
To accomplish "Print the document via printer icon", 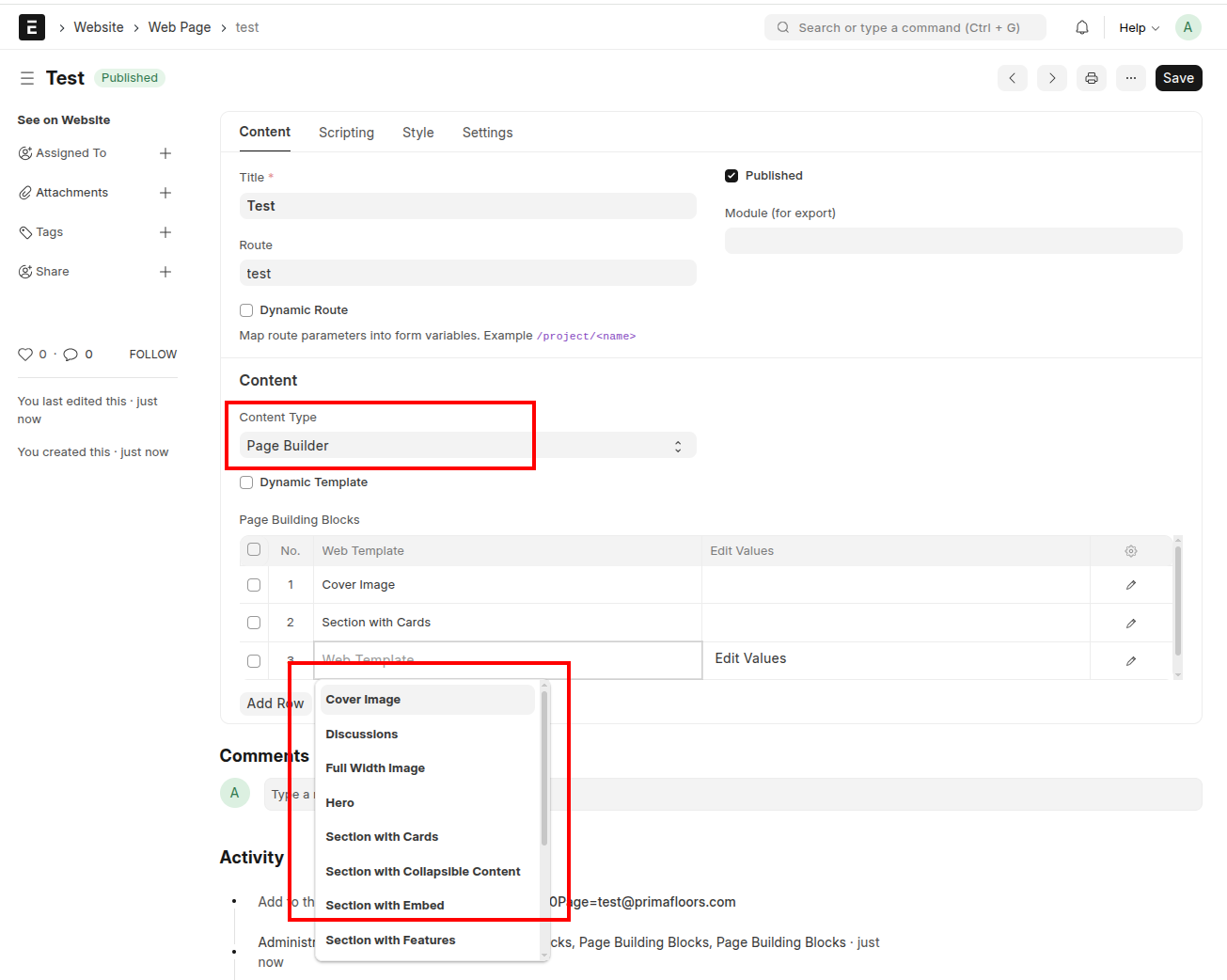I will (x=1092, y=78).
